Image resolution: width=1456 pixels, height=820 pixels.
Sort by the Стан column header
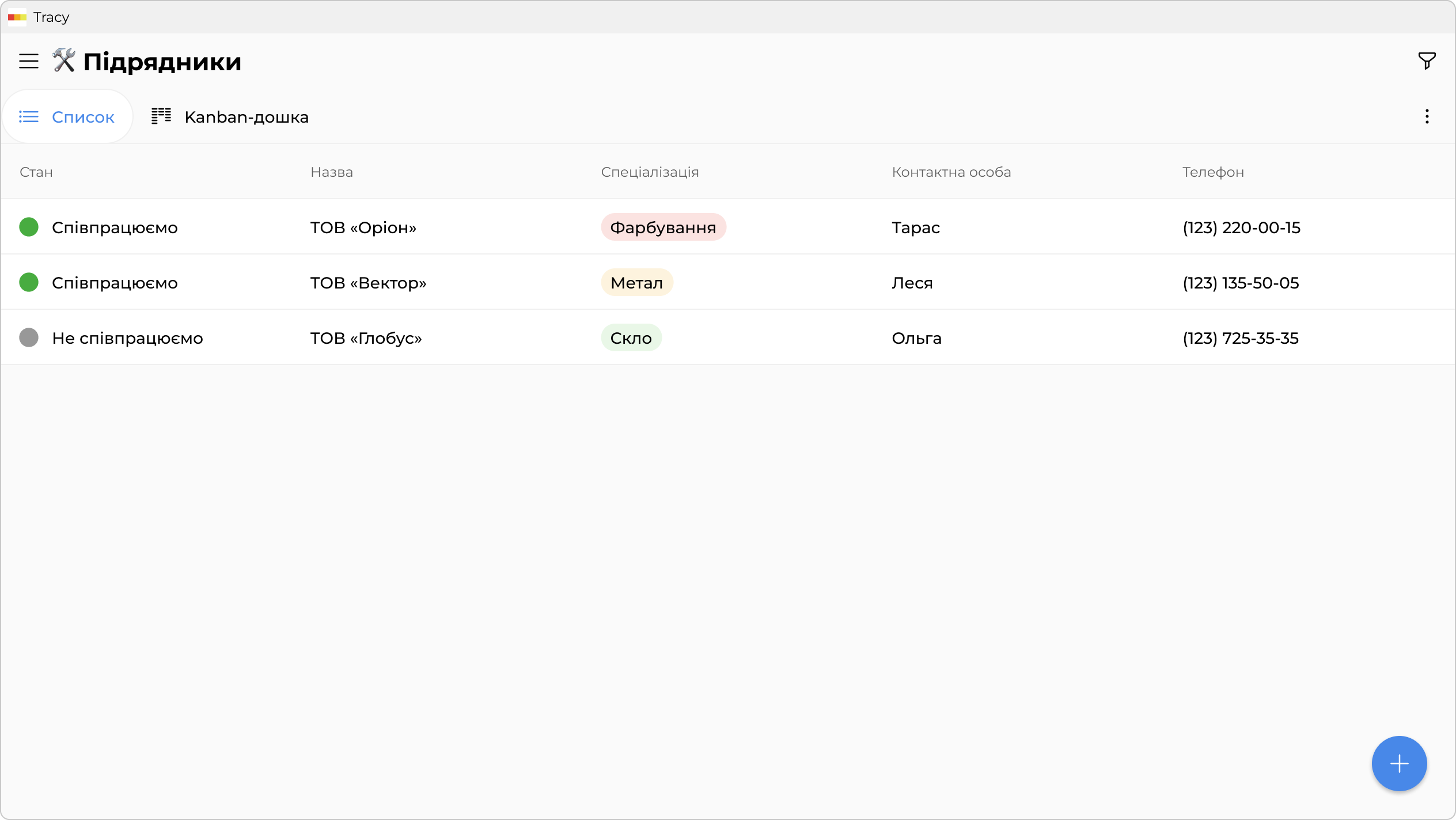click(x=36, y=172)
